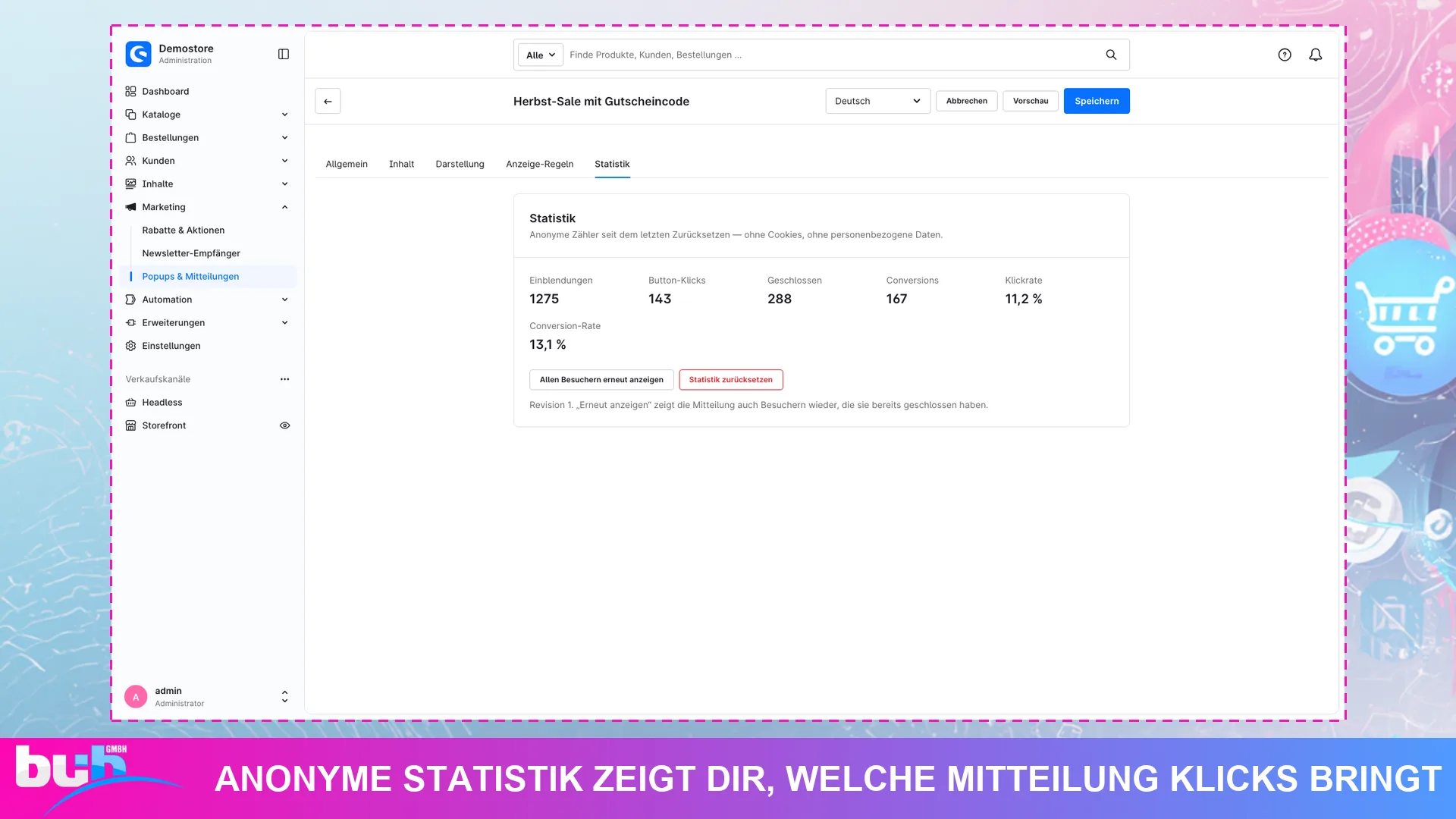Click the Erweiterungen plug icon
1456x819 pixels.
pyautogui.click(x=130, y=322)
